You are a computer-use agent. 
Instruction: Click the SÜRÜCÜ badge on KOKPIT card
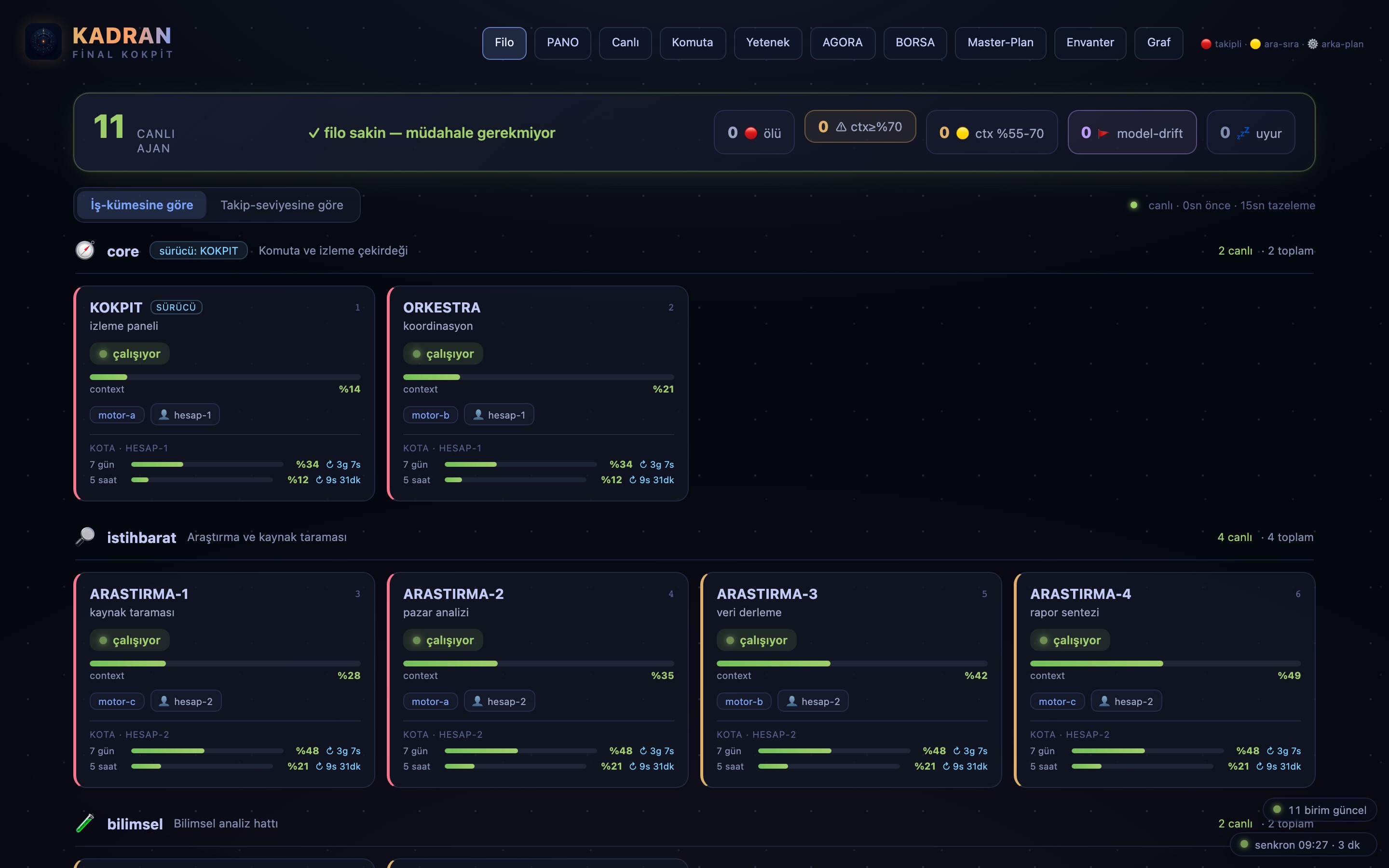(x=176, y=307)
